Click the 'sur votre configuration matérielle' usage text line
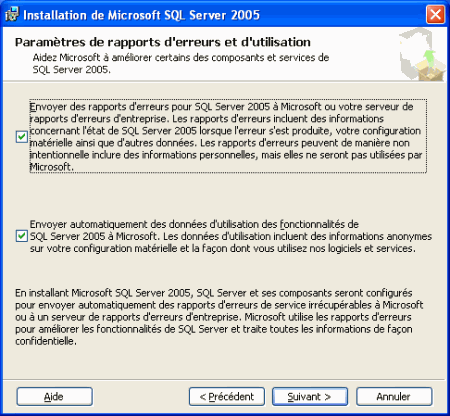The width and height of the screenshot is (450, 416). pos(223,248)
